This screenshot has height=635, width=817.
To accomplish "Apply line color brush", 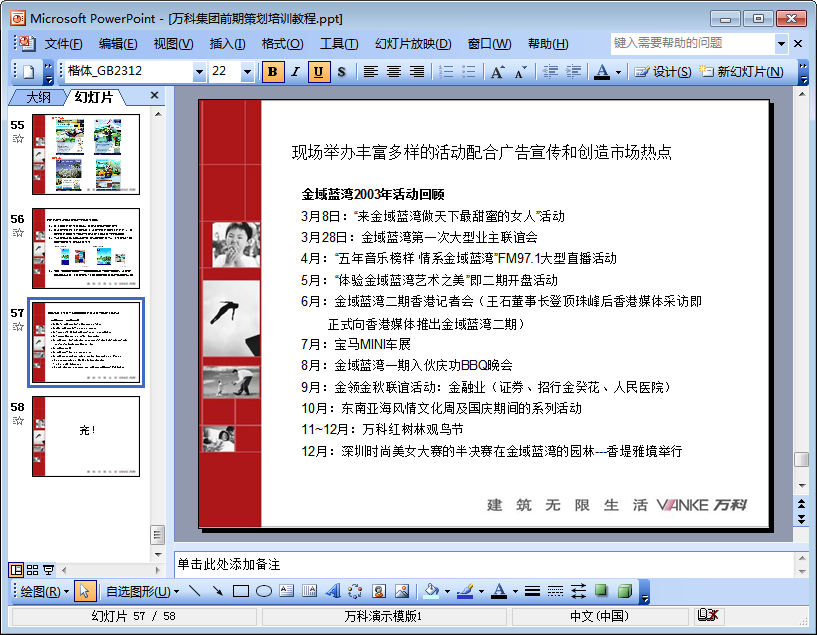I will [465, 591].
